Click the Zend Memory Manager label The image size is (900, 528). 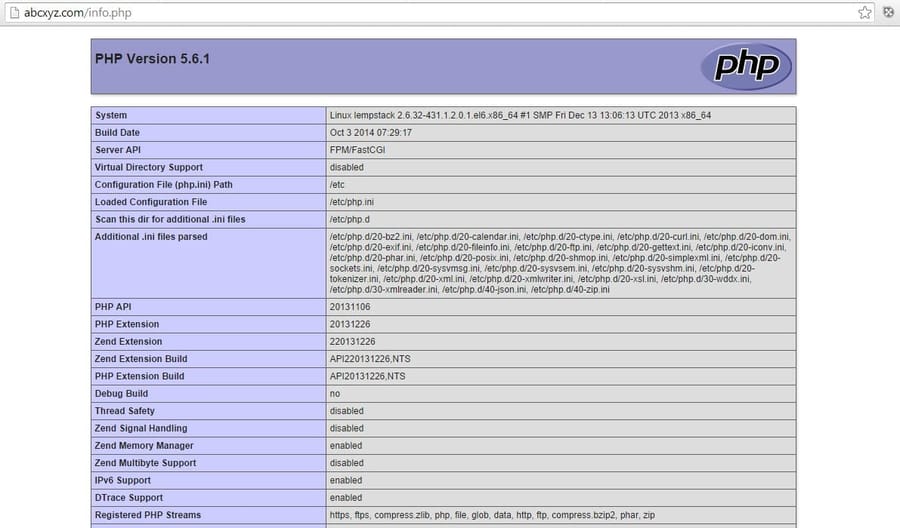click(x=144, y=445)
